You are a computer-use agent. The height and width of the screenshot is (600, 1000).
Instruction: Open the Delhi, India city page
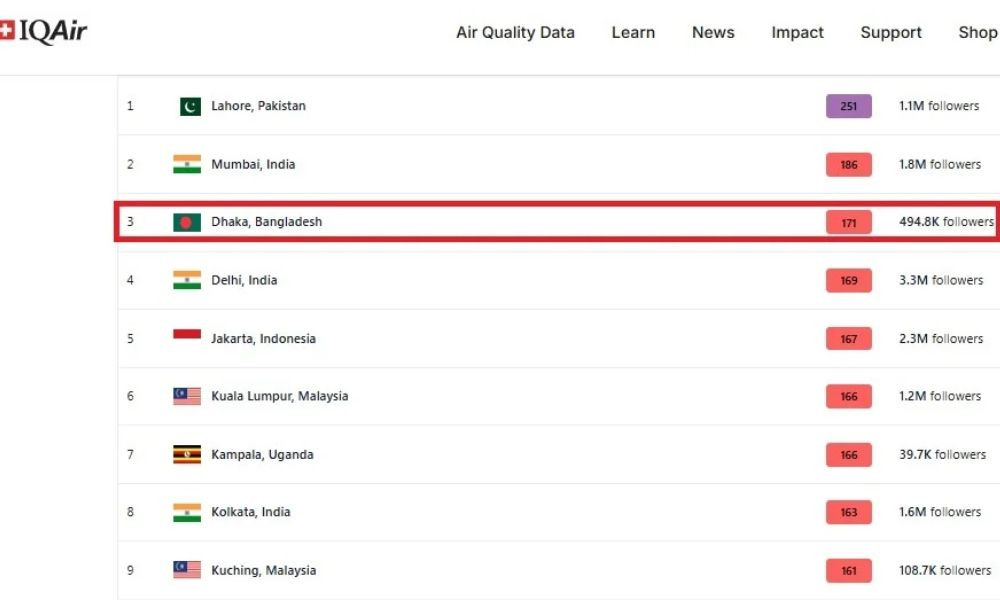(244, 280)
